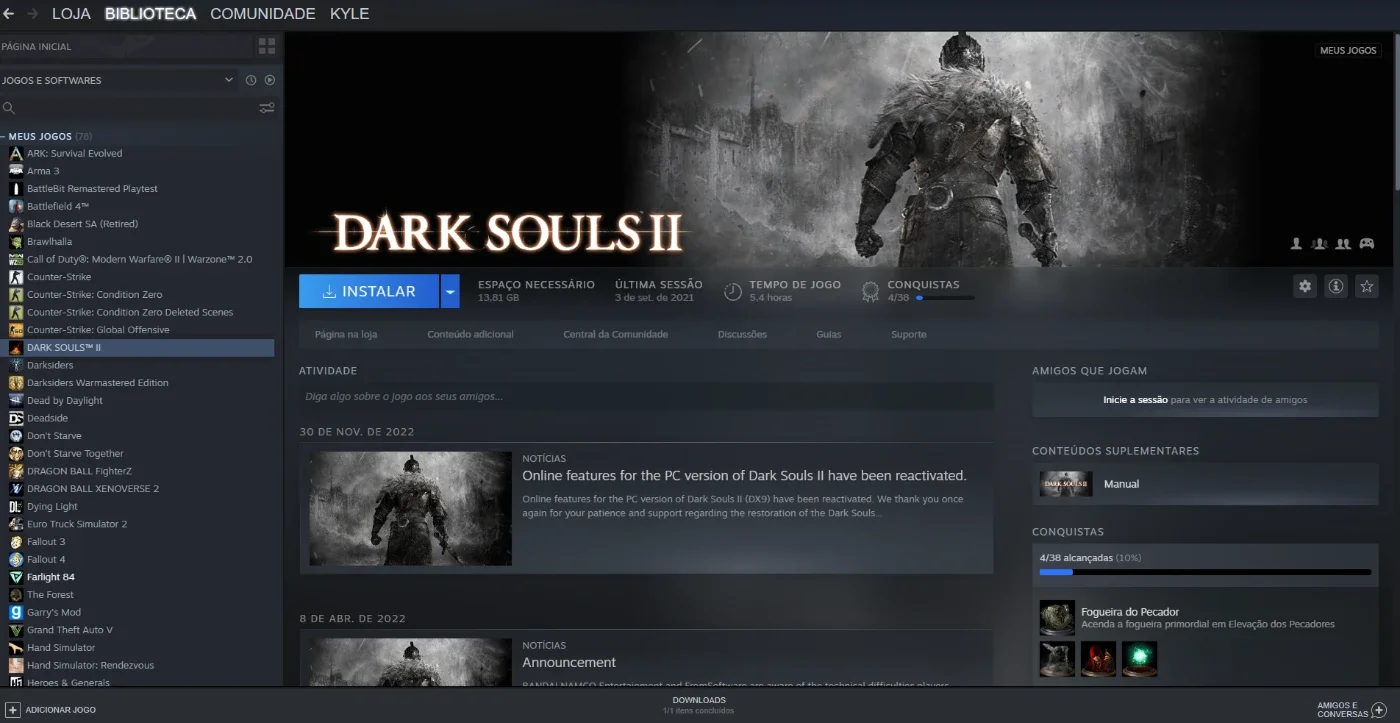Click Dying Light game icon
1400x723 pixels.
click(16, 506)
